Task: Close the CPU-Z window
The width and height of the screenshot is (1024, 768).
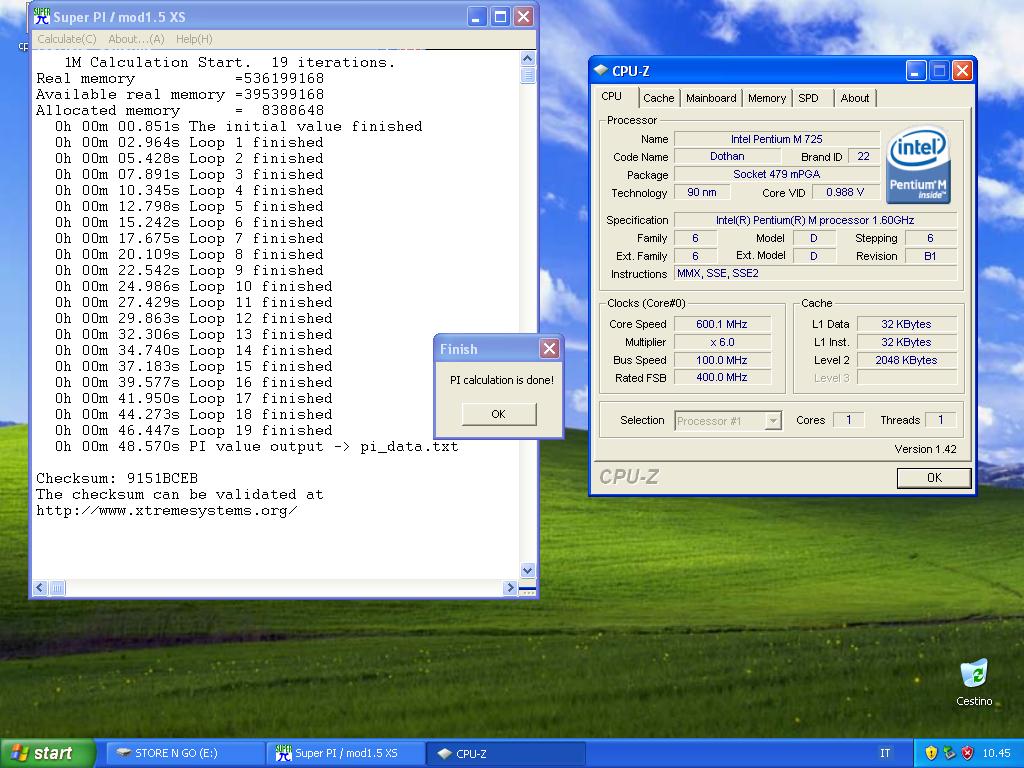Action: pos(962,71)
